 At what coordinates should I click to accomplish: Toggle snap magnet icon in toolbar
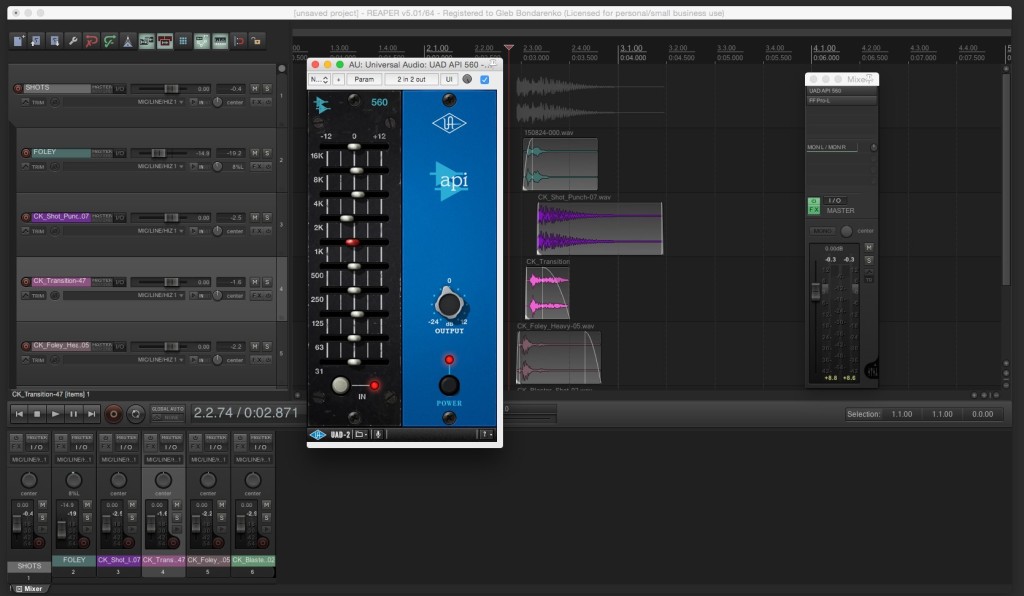pos(238,41)
